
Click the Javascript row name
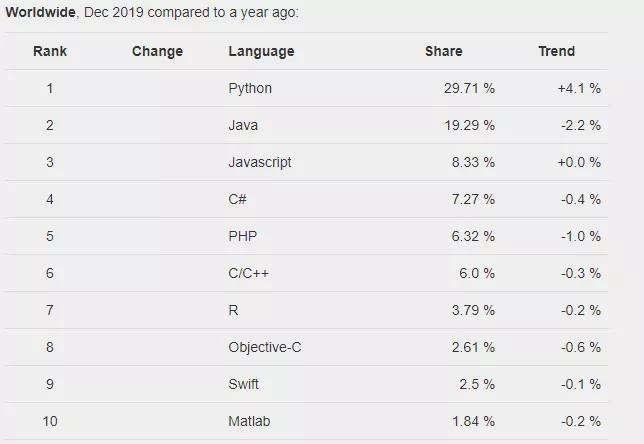[260, 162]
